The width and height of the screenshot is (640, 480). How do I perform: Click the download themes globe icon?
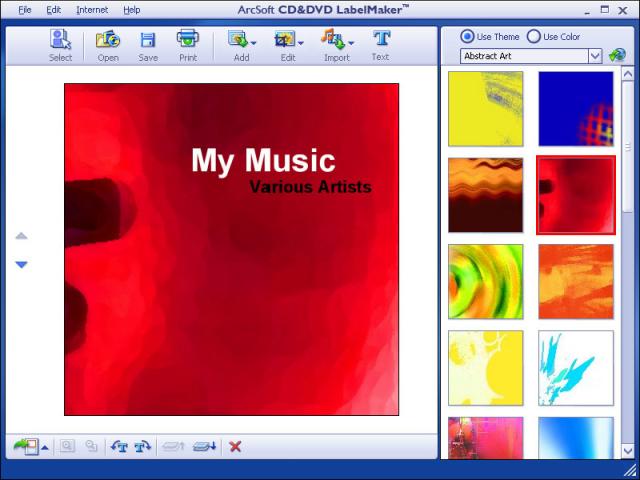(617, 55)
